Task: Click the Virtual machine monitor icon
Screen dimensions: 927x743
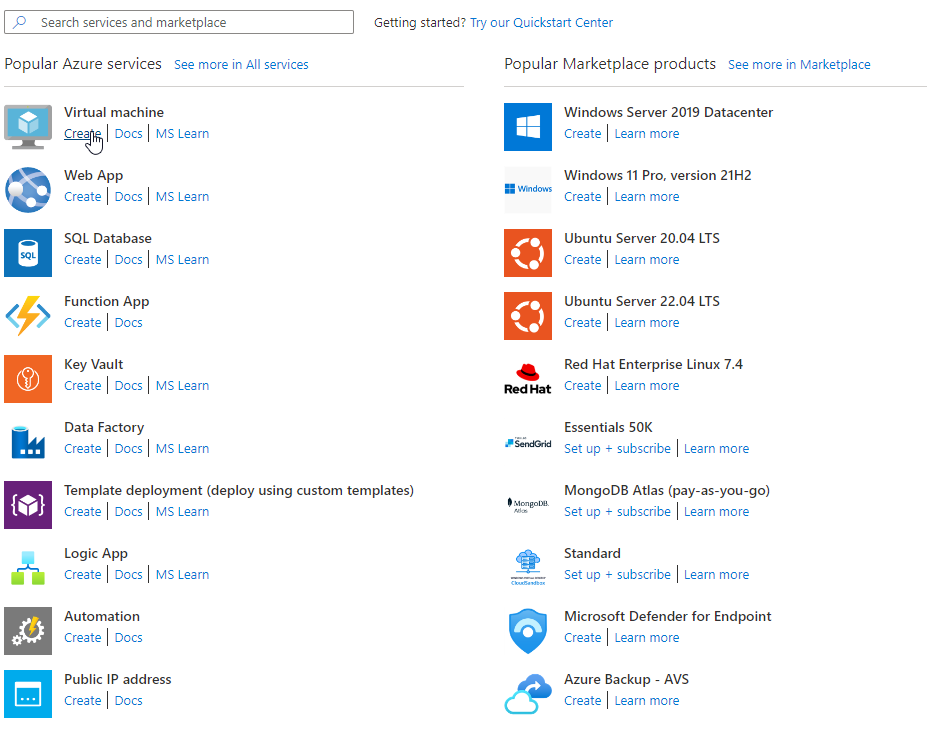Action: point(28,127)
